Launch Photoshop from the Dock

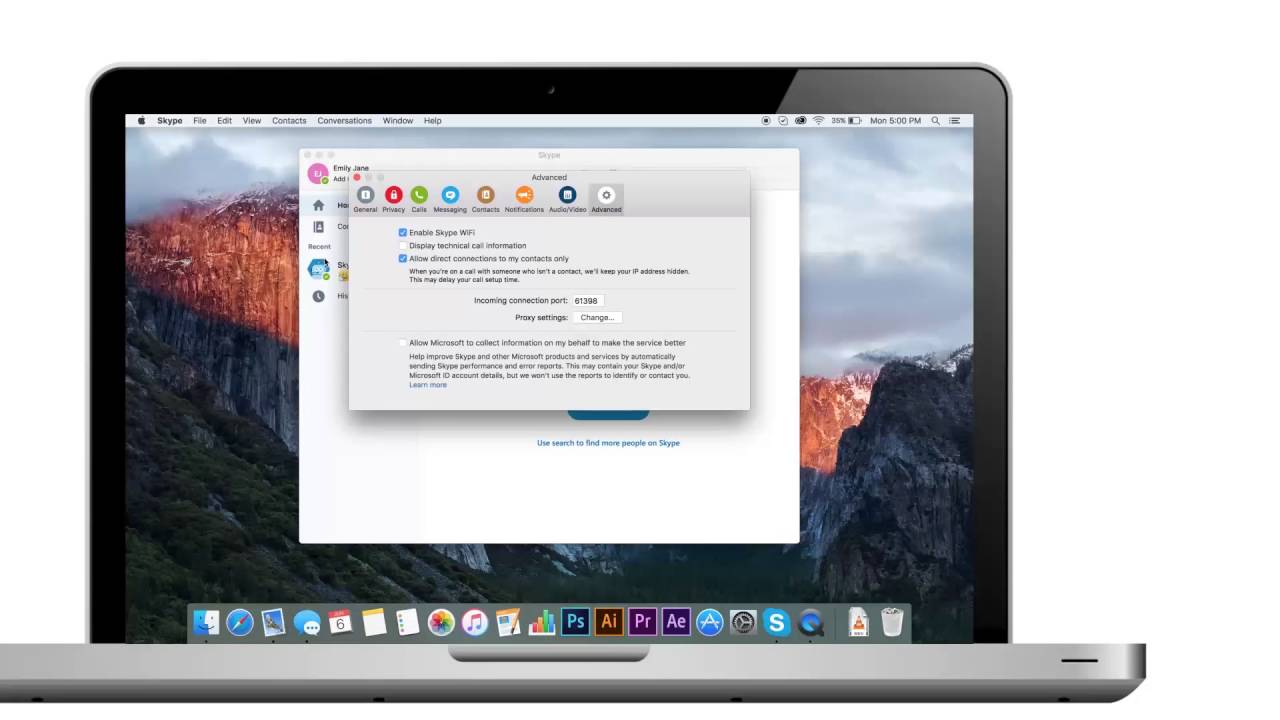(x=575, y=622)
